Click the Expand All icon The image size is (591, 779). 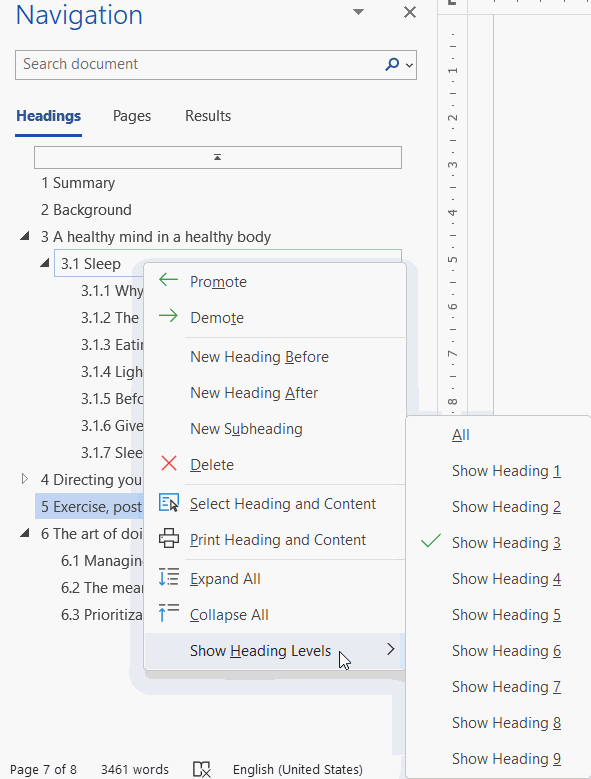click(169, 578)
